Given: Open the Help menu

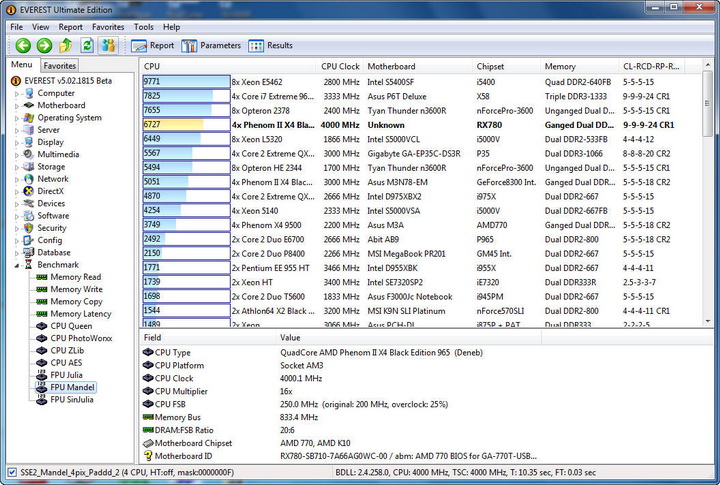Looking at the screenshot, I should [171, 27].
